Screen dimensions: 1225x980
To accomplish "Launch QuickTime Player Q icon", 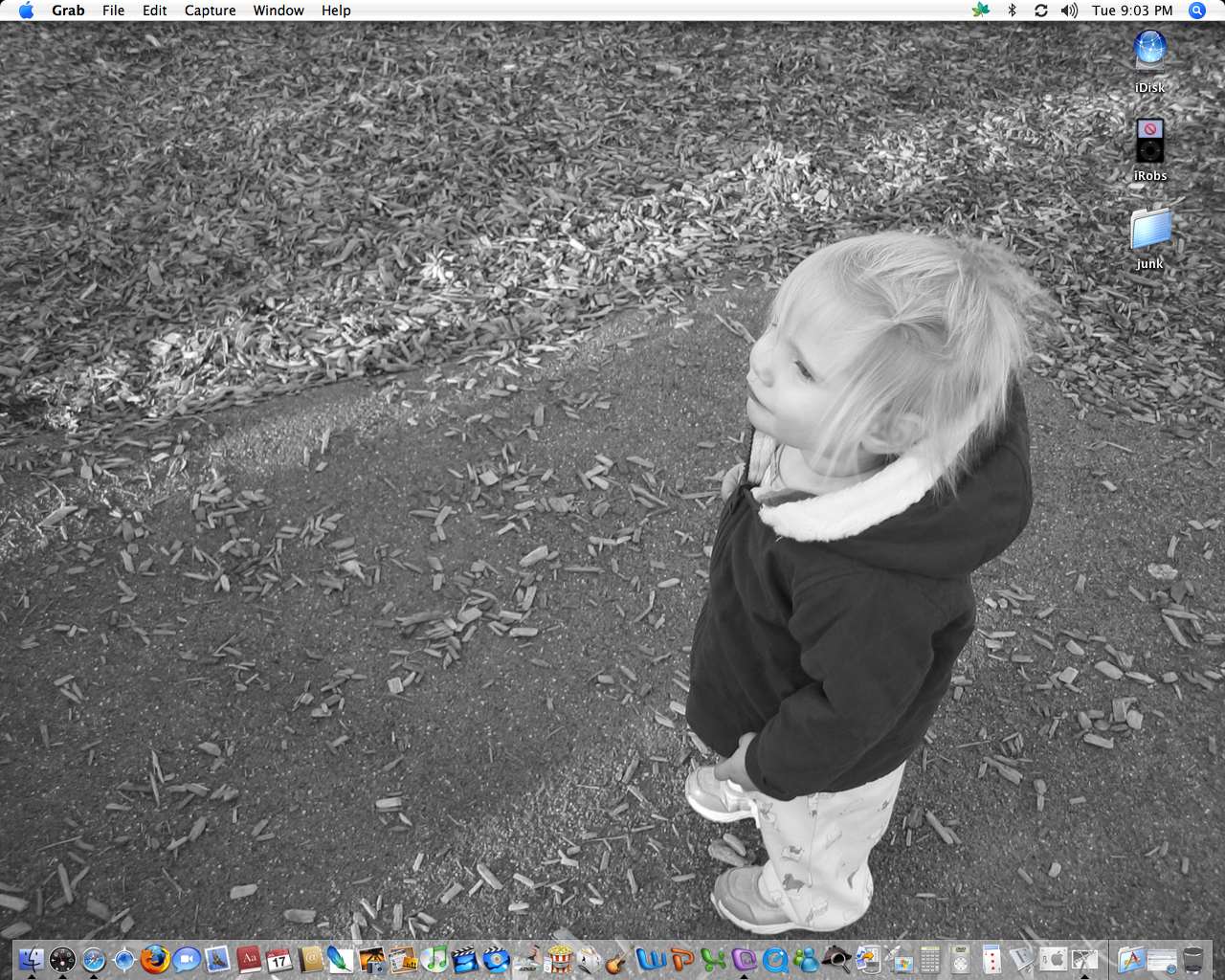I will tap(776, 960).
